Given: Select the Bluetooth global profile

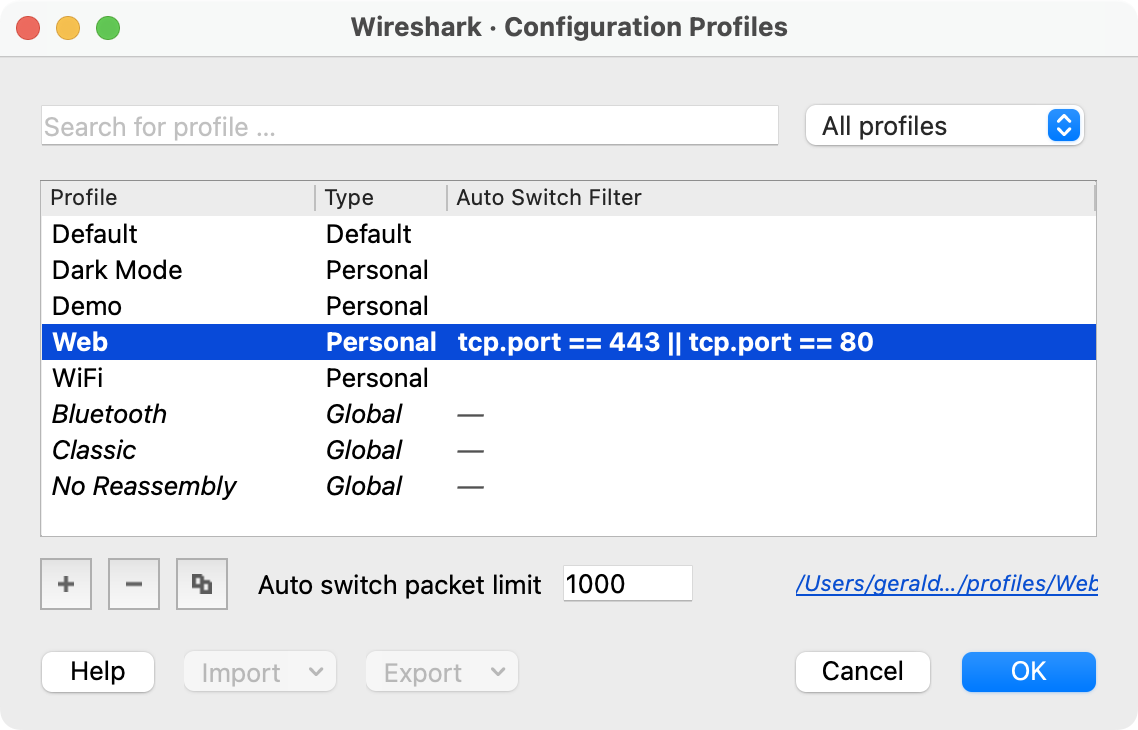Looking at the screenshot, I should [x=109, y=414].
